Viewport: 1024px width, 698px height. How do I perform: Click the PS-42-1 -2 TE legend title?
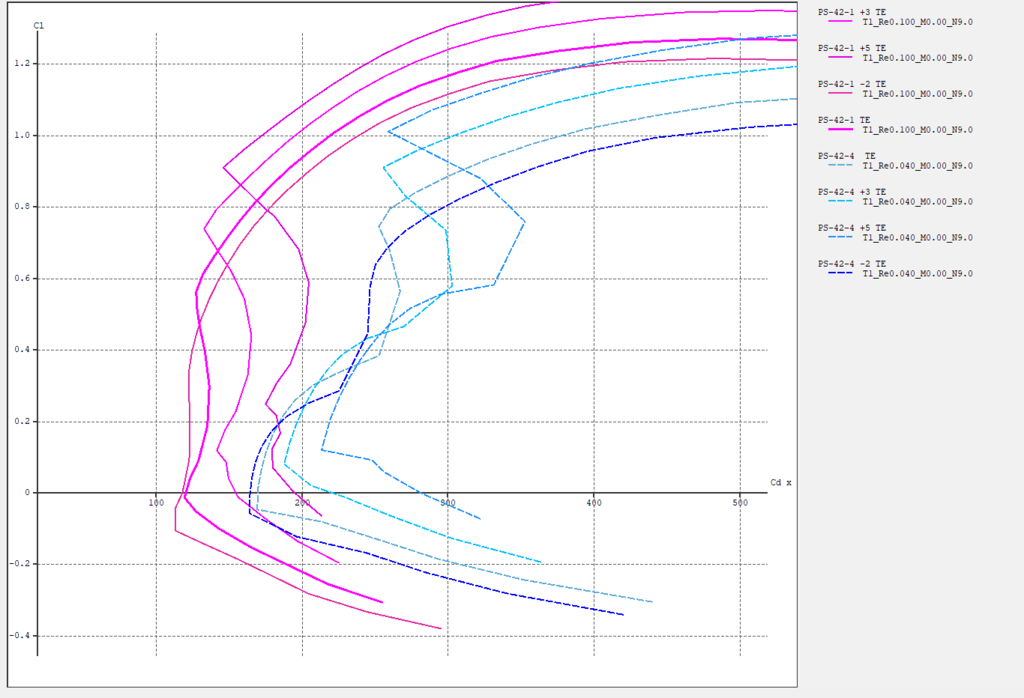point(851,84)
